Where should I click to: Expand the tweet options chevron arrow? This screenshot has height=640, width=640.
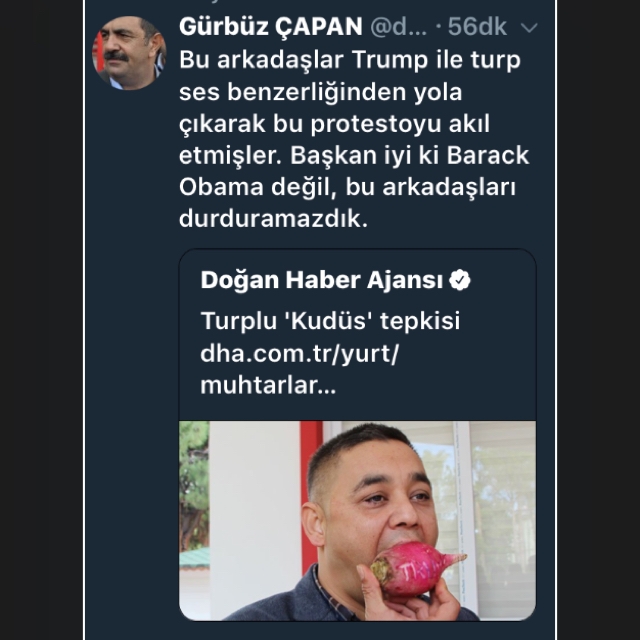tap(529, 28)
